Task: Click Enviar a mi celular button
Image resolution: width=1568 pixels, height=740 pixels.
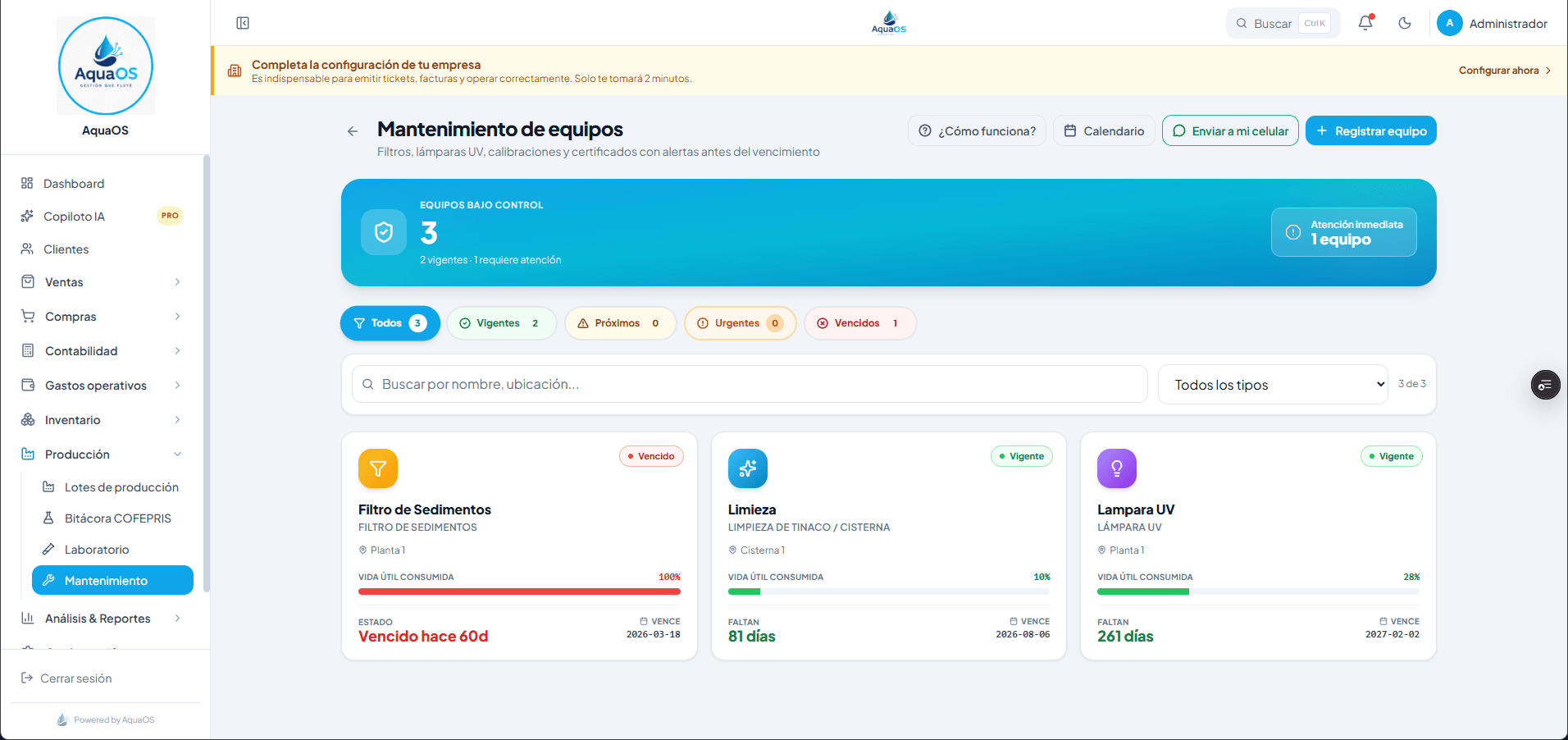Action: coord(1230,131)
